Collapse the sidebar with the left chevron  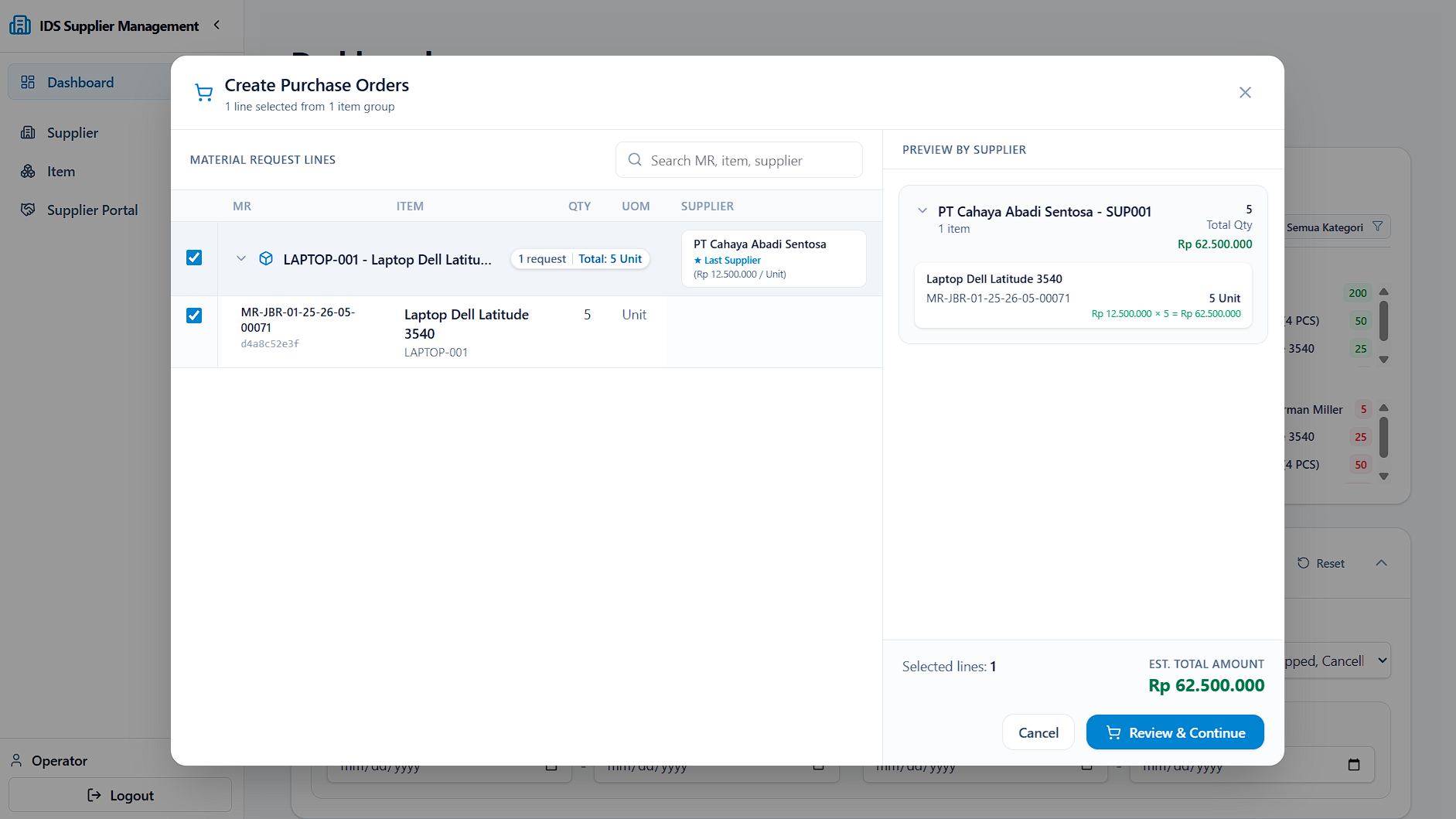(217, 26)
